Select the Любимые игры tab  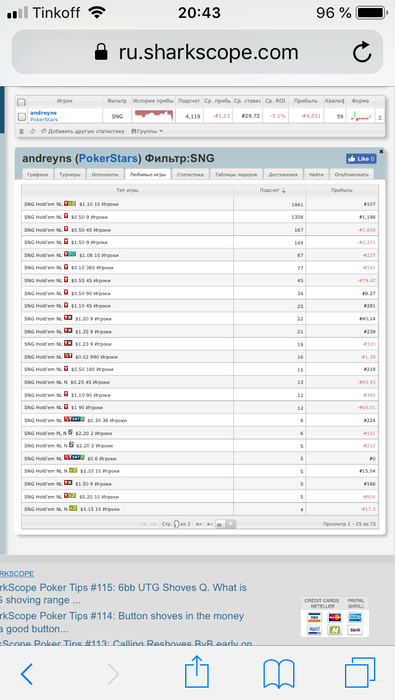[x=148, y=175]
